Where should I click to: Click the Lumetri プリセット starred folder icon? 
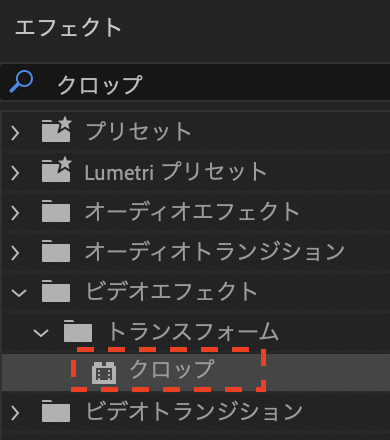(x=56, y=170)
